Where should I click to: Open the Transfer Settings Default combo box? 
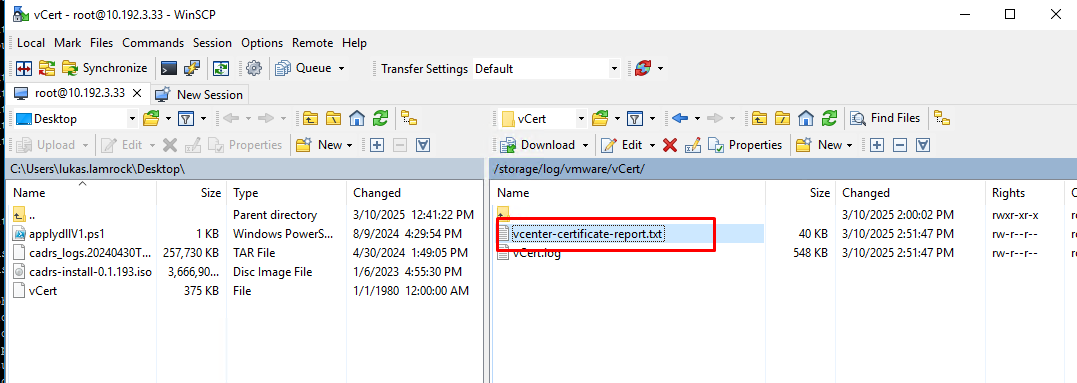[546, 69]
